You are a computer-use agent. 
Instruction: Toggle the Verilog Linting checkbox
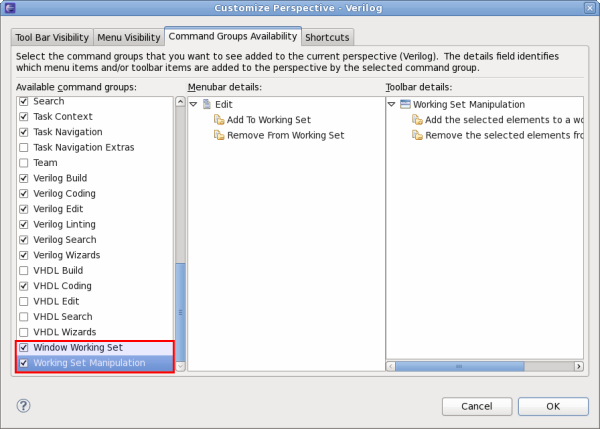(x=24, y=224)
